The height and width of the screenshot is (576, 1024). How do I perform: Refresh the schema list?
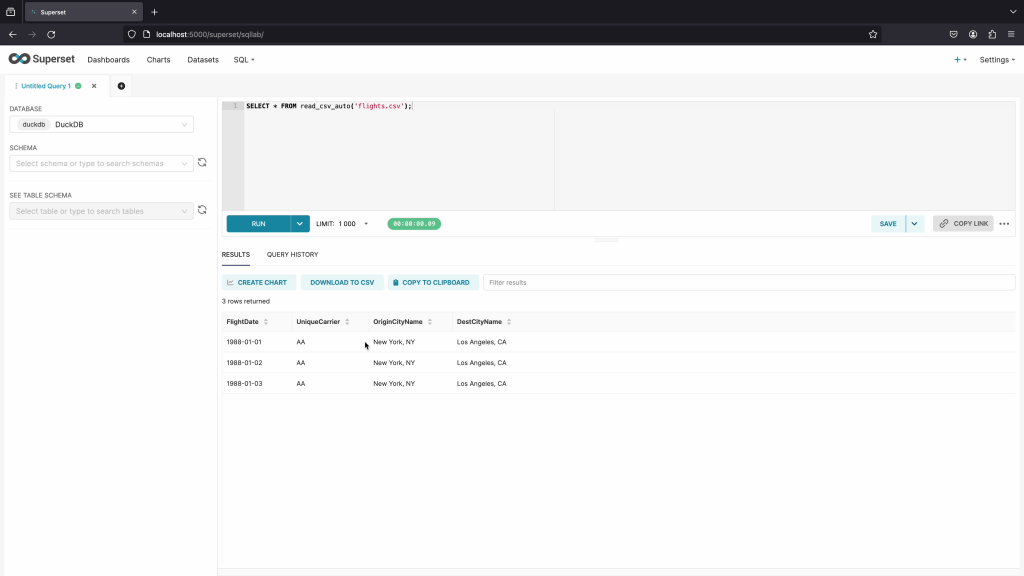[x=202, y=162]
